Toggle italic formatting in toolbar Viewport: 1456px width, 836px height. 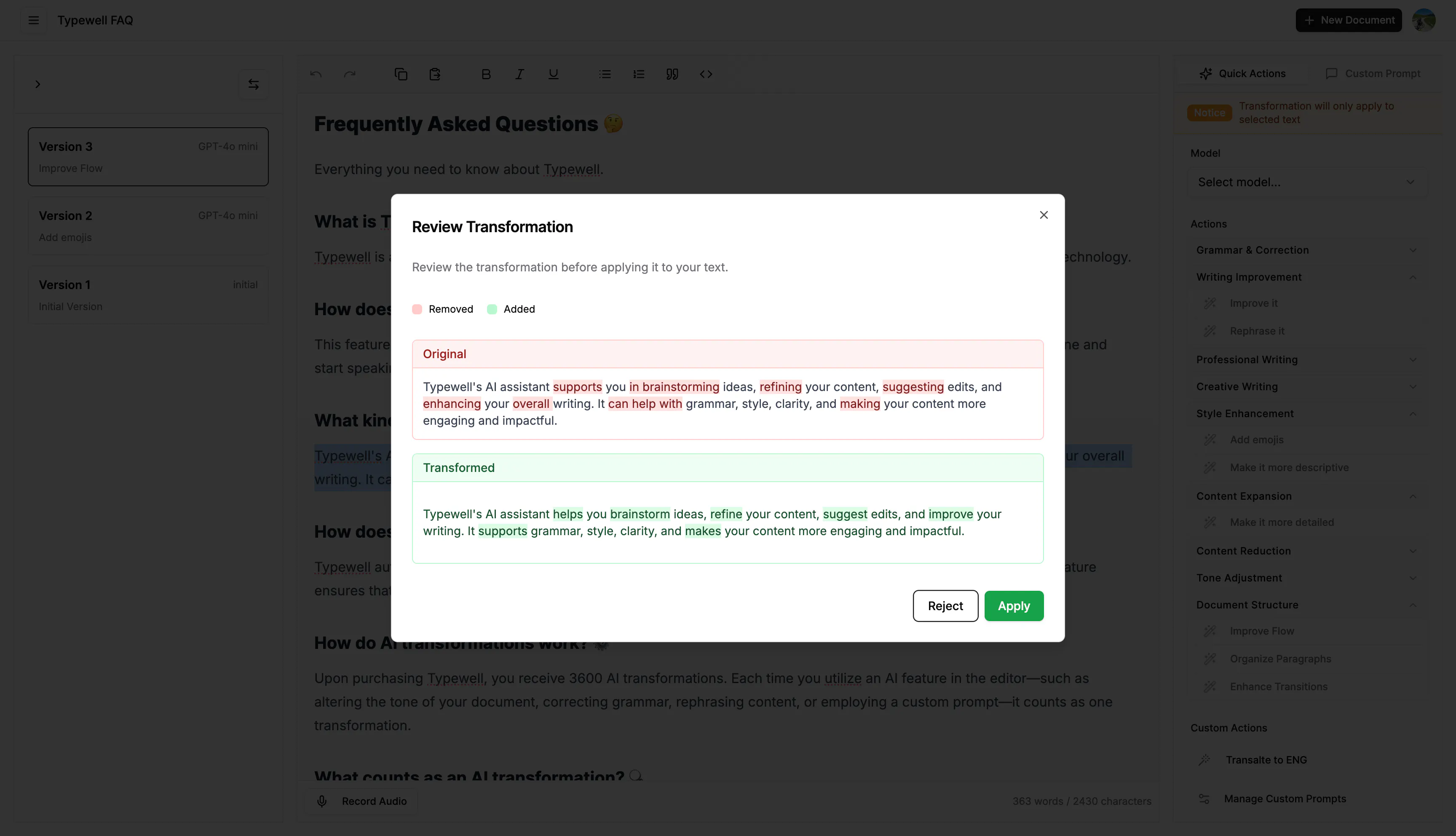click(519, 74)
